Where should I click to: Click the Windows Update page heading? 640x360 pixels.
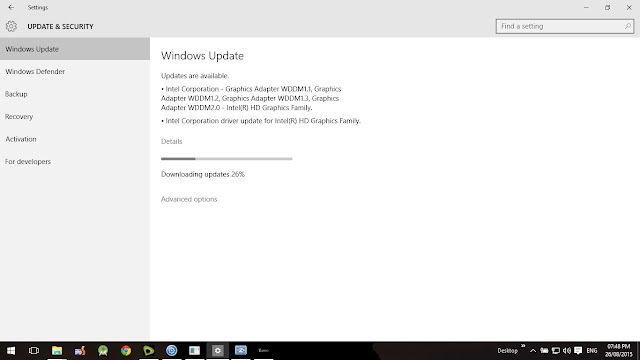[x=202, y=56]
